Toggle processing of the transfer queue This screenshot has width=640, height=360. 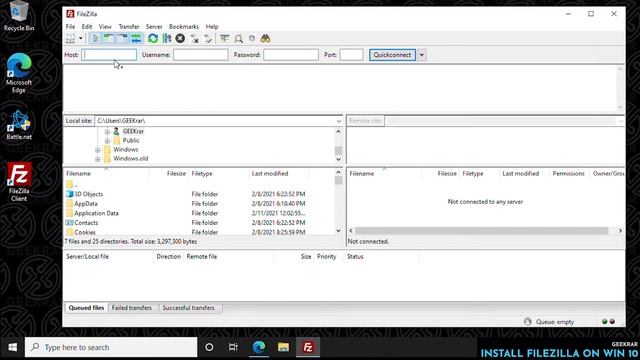point(167,39)
